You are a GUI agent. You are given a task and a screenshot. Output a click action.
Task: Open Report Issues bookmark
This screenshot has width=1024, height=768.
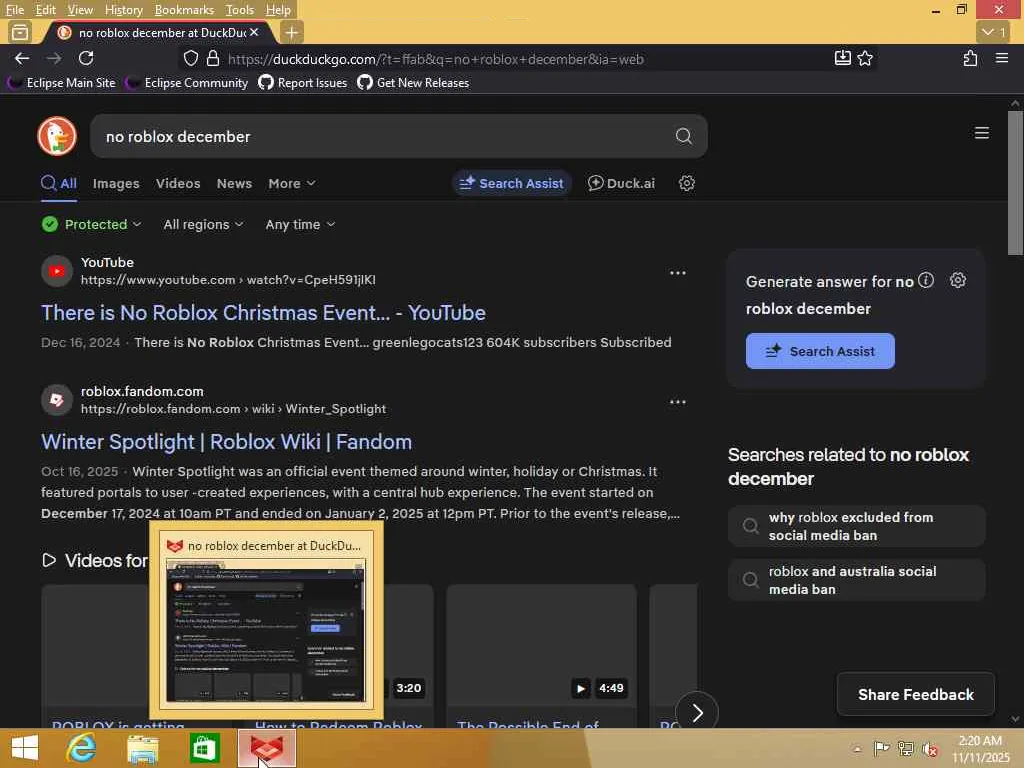[302, 83]
